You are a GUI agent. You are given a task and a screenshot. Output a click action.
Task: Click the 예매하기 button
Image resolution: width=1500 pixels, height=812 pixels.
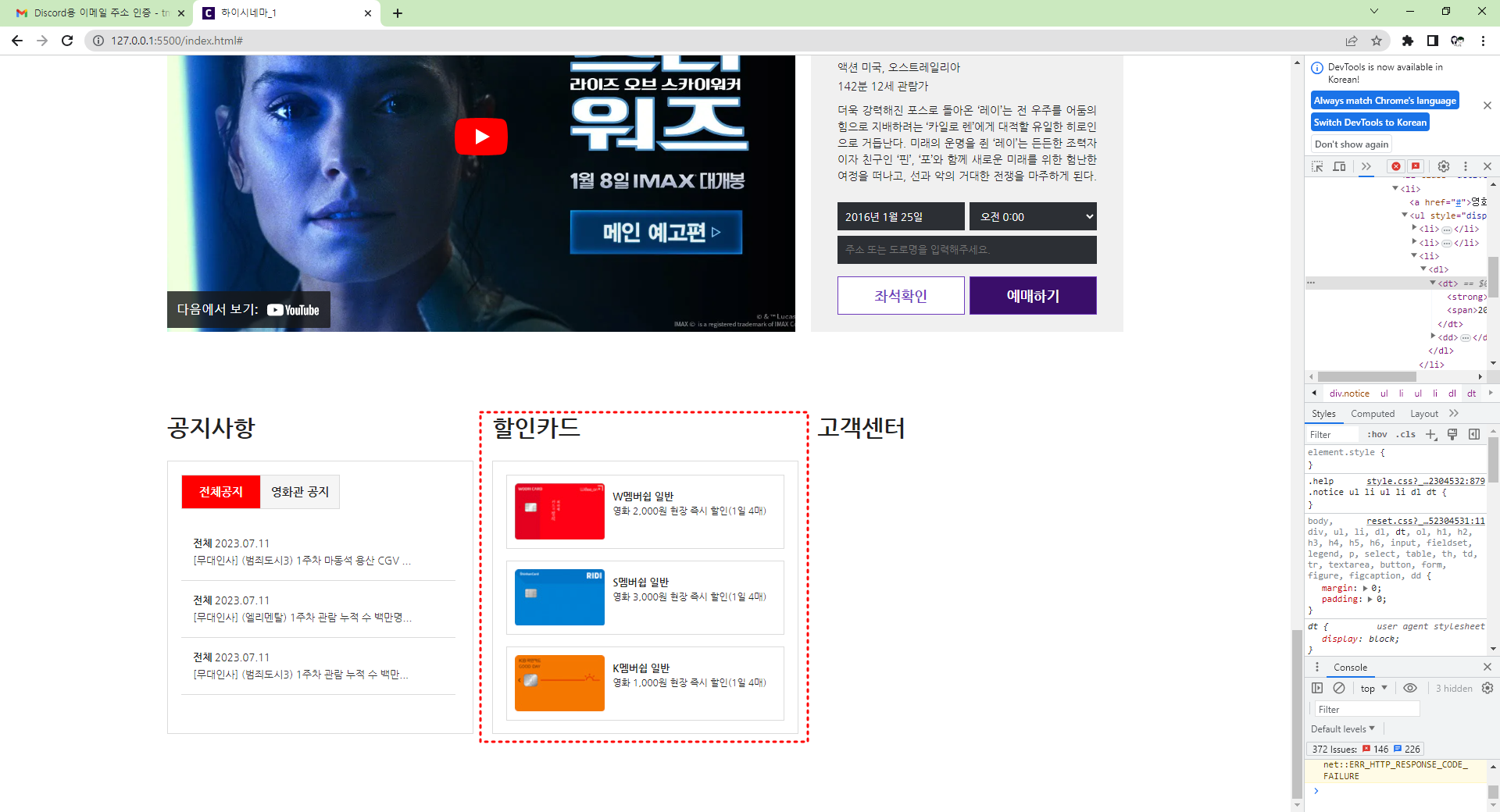pos(1033,296)
